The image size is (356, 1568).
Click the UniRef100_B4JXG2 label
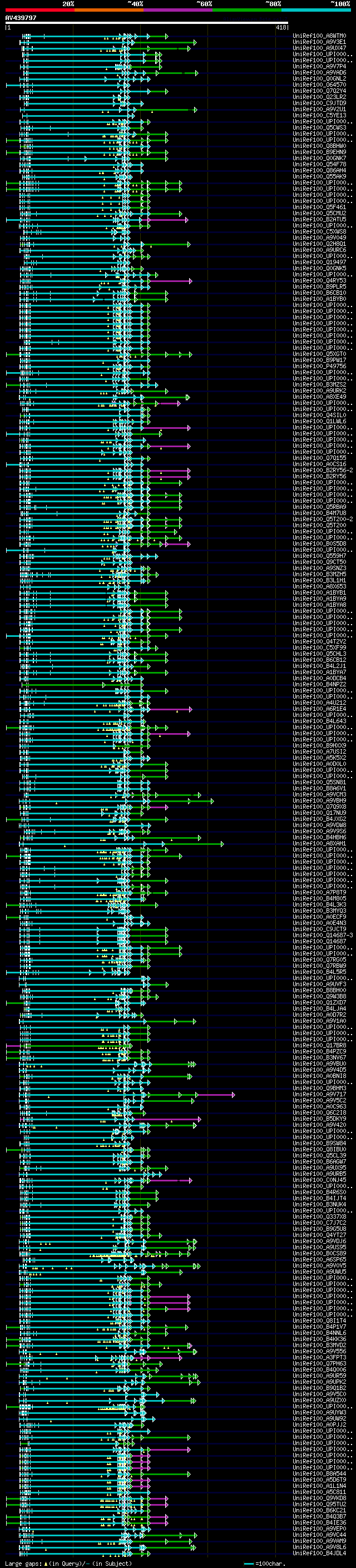319,819
